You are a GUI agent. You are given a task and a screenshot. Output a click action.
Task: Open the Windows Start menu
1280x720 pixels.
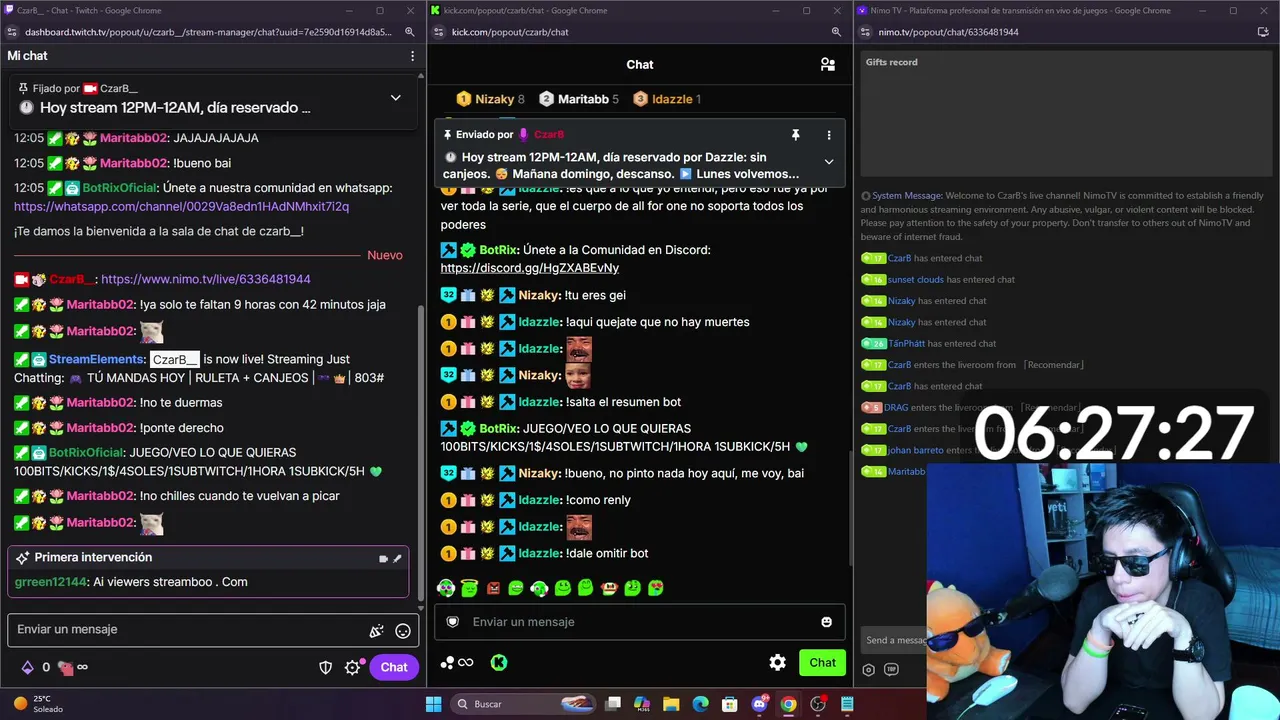tap(433, 704)
